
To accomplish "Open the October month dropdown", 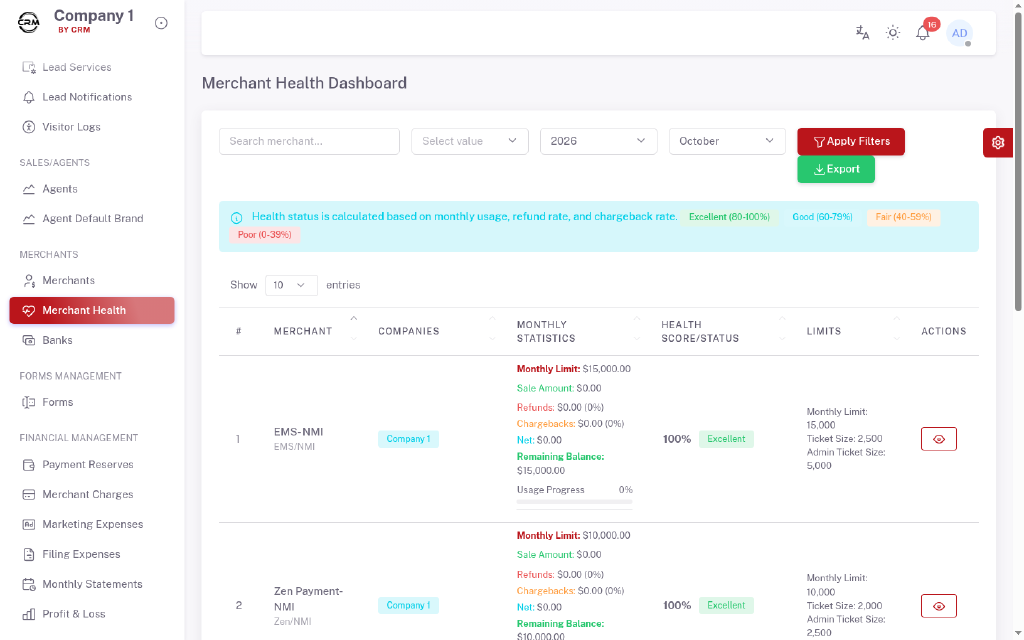I will (727, 141).
